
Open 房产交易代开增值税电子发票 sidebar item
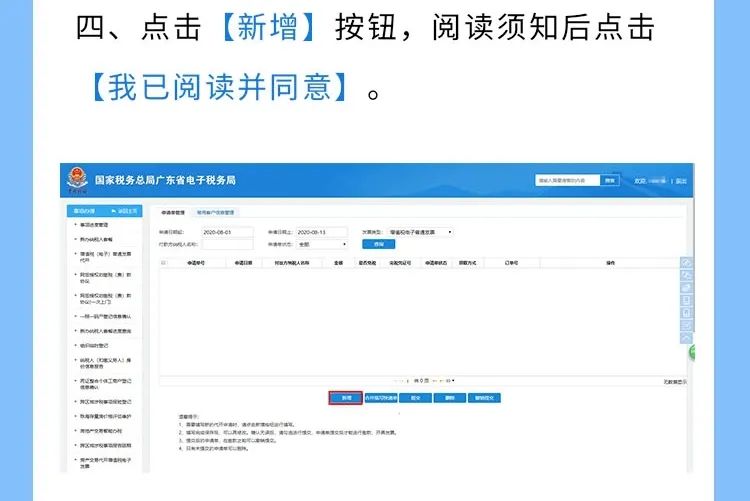[x=105, y=463]
